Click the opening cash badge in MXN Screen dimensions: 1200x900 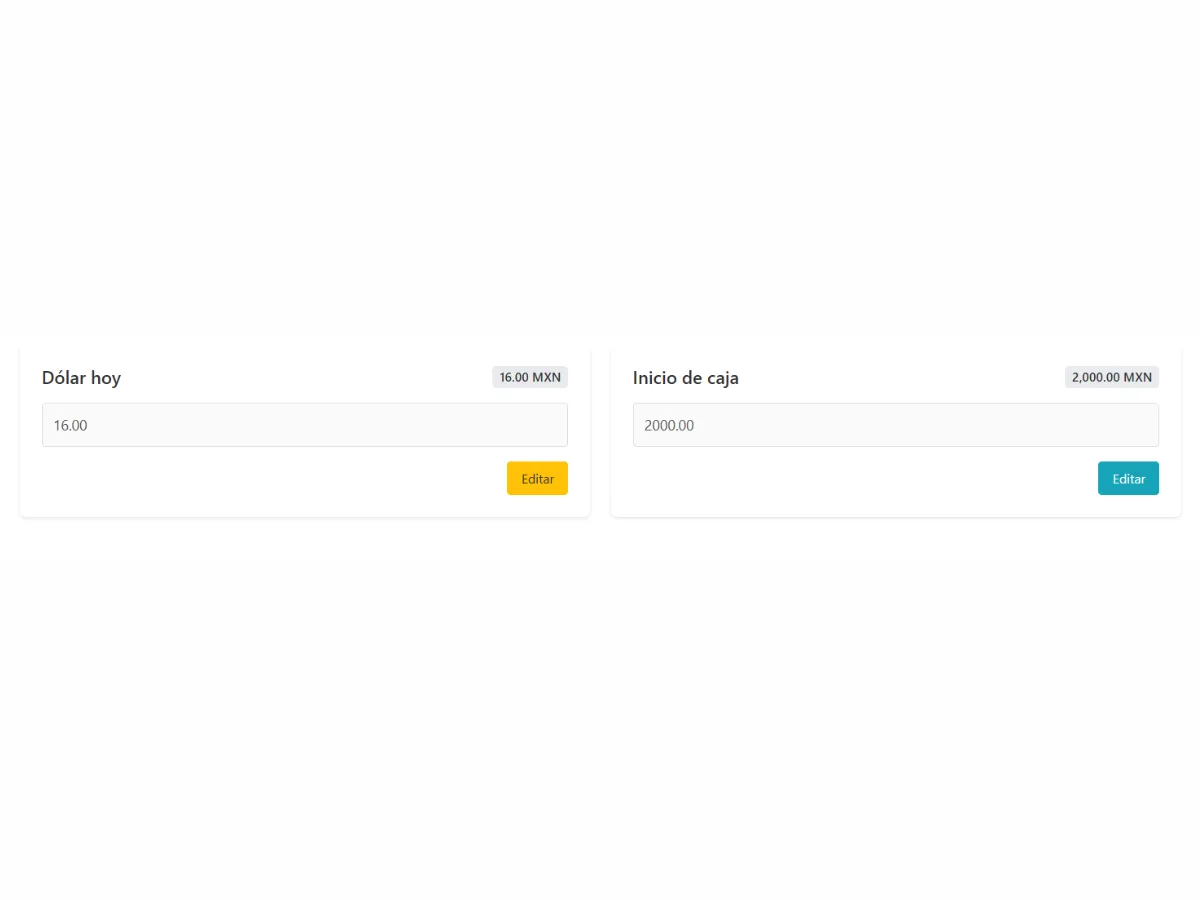pos(1111,377)
